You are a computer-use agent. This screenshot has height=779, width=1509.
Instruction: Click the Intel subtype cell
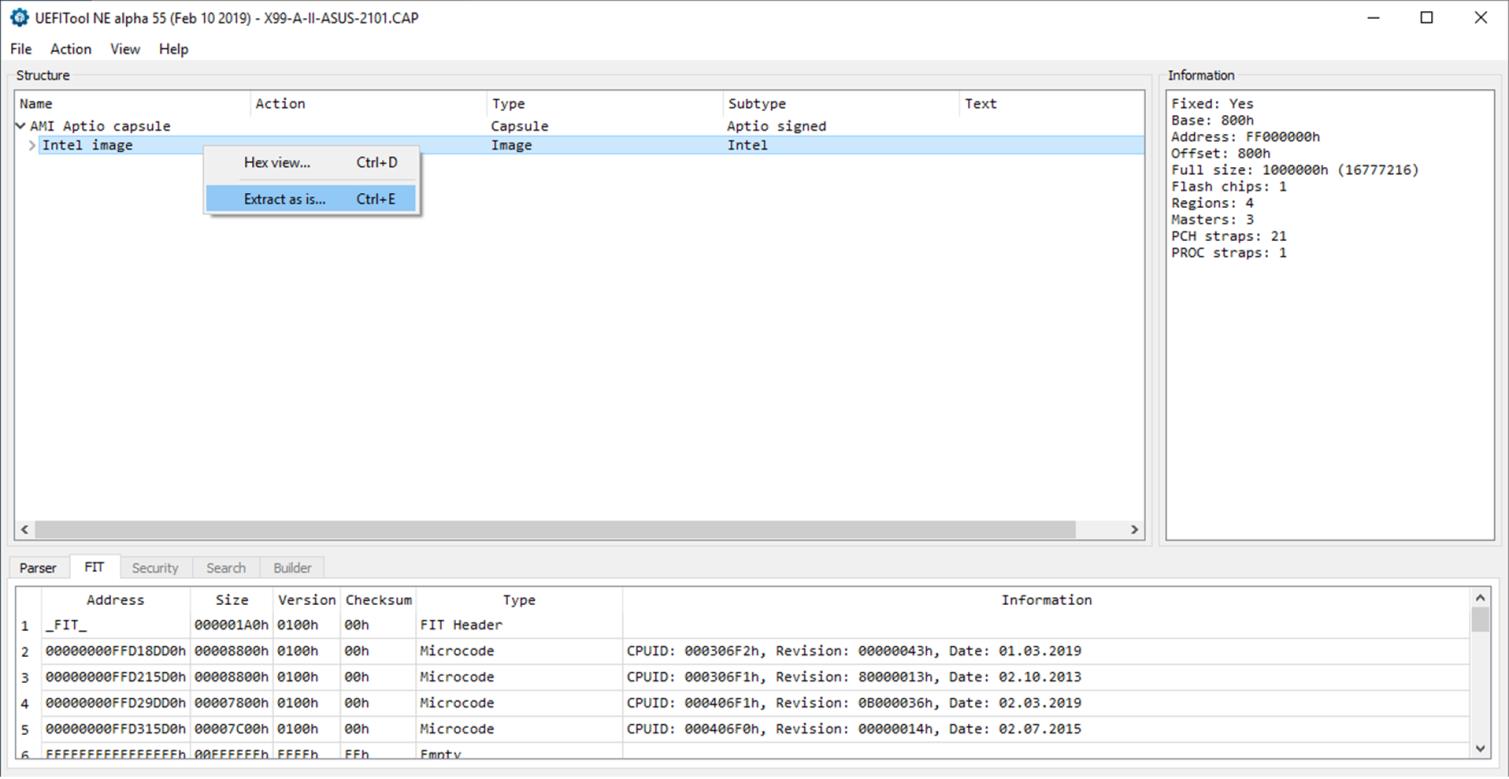tap(747, 146)
